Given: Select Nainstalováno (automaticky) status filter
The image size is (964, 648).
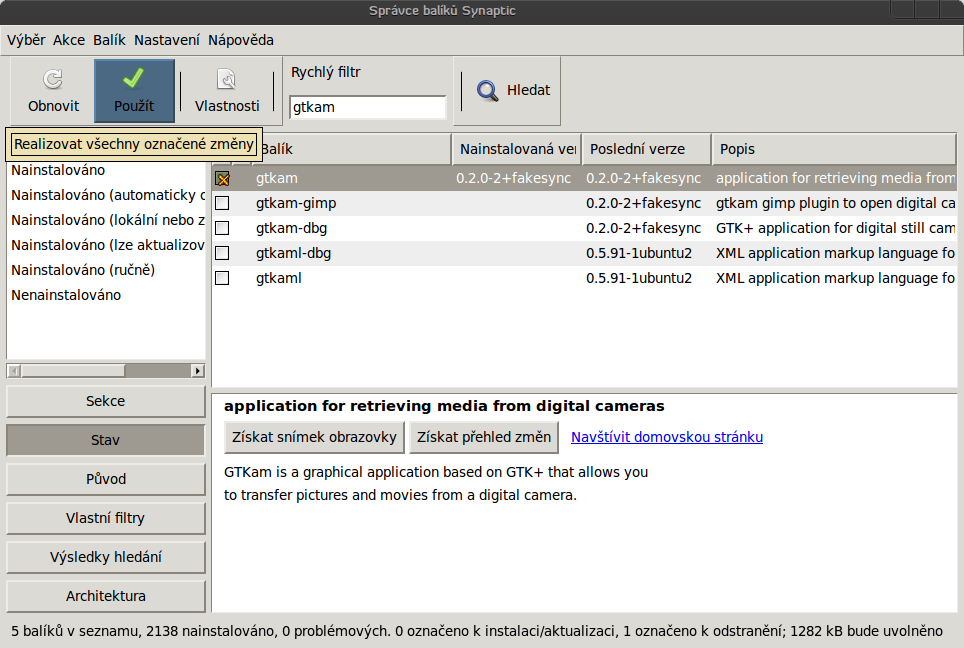Looking at the screenshot, I should tap(106, 196).
